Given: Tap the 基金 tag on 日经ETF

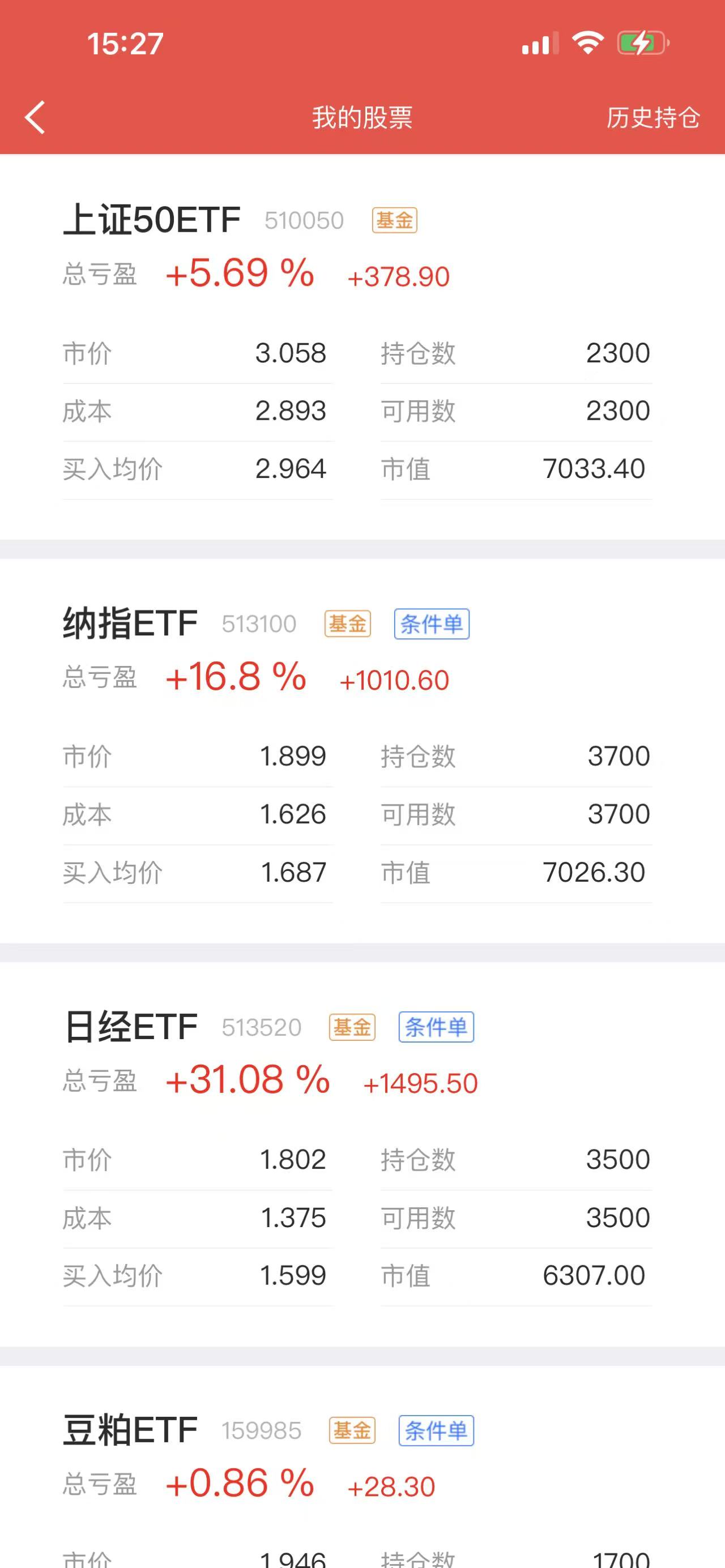Looking at the screenshot, I should (352, 1027).
